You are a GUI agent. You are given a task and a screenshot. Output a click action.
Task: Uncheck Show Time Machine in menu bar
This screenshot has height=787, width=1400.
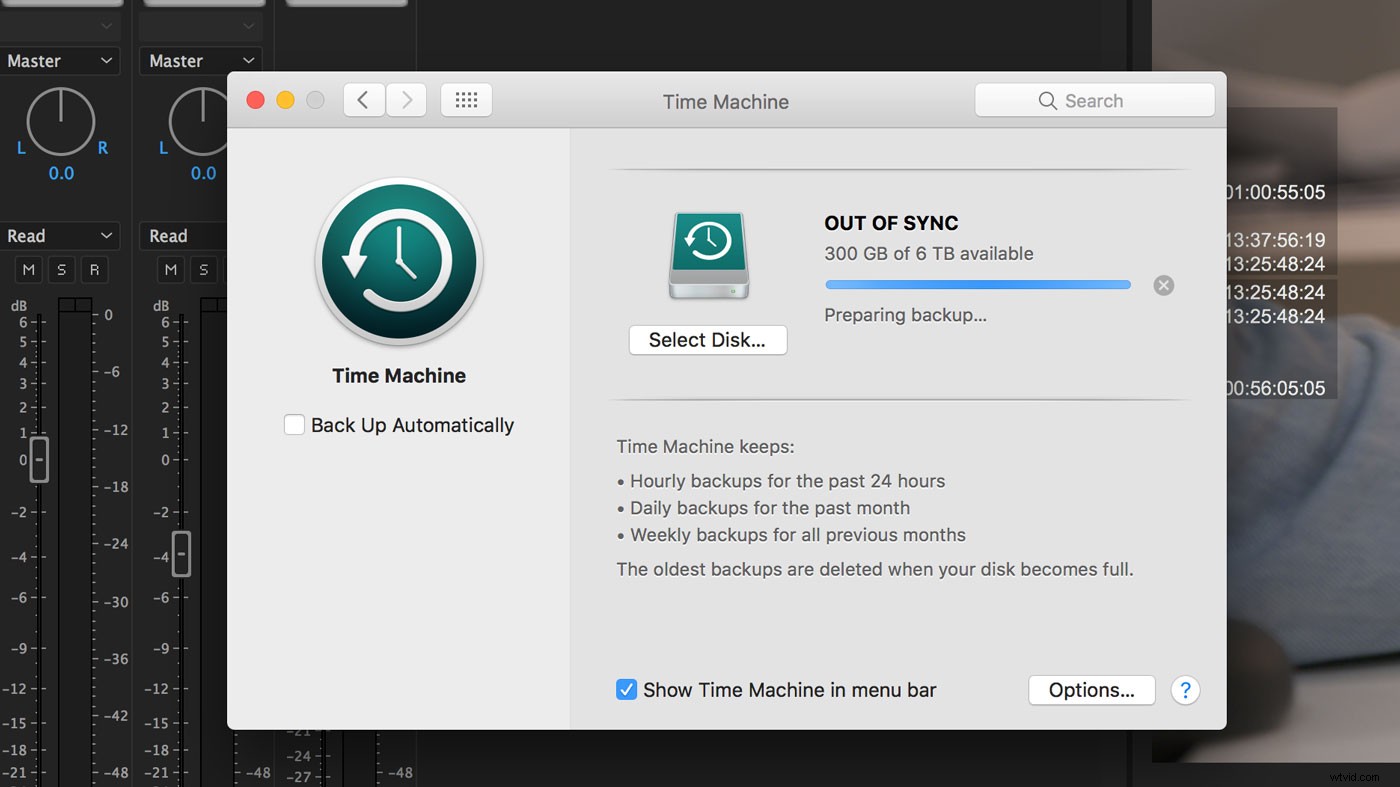tap(627, 689)
